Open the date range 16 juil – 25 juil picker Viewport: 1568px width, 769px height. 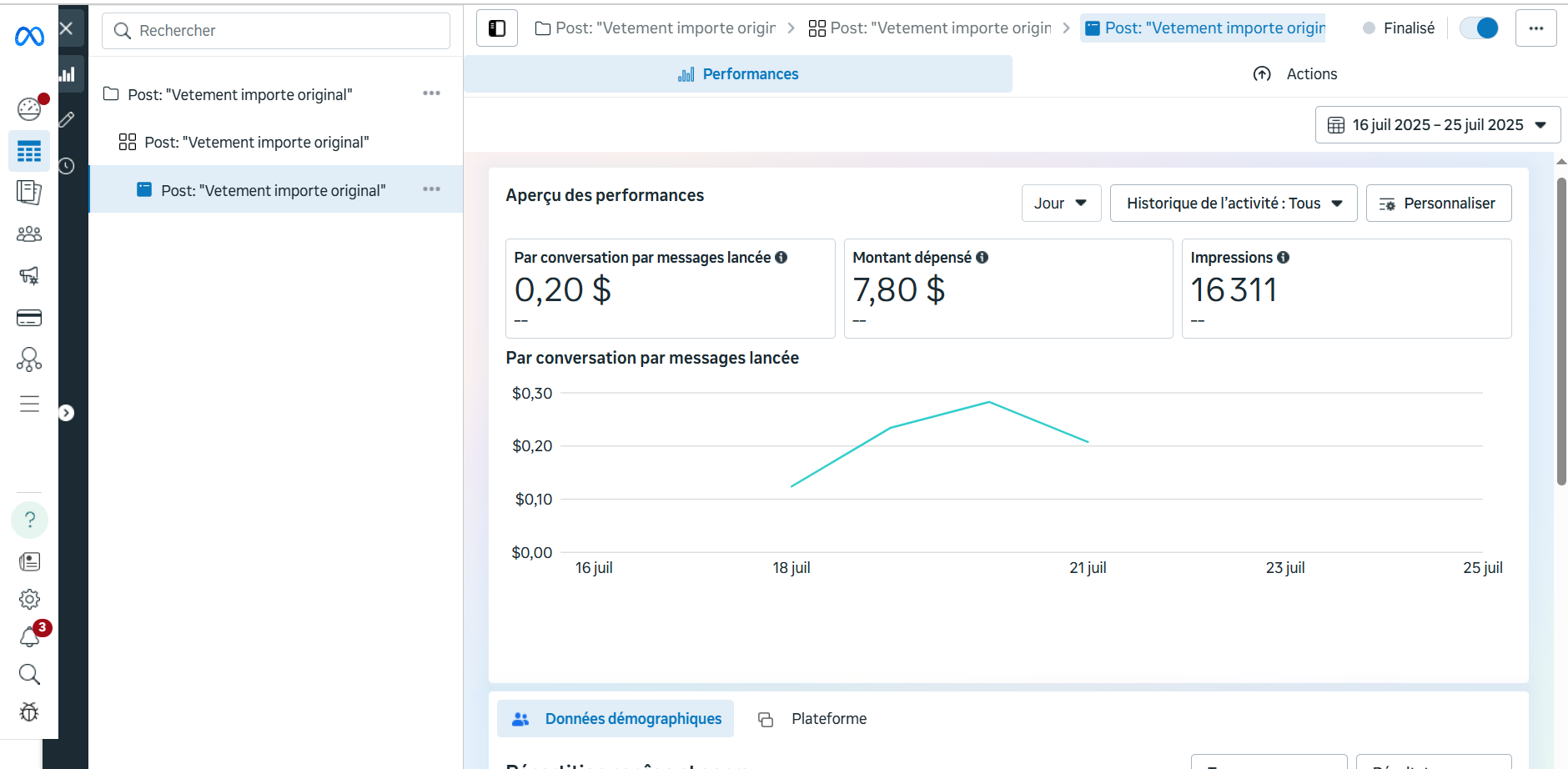(1437, 125)
